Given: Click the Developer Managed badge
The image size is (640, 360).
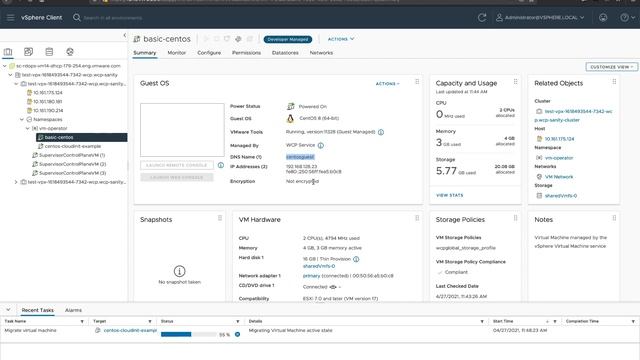Looking at the screenshot, I should tap(288, 39).
